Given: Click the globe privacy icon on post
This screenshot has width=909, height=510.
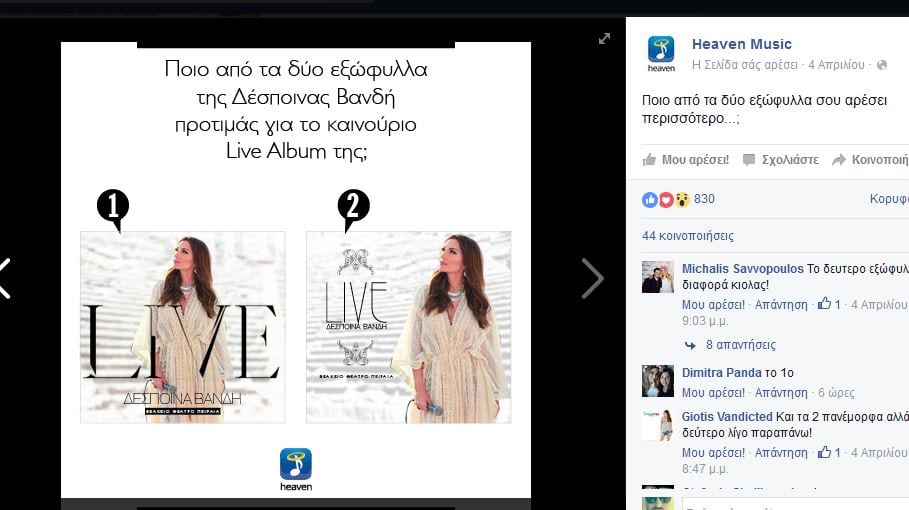Looking at the screenshot, I should tap(882, 65).
